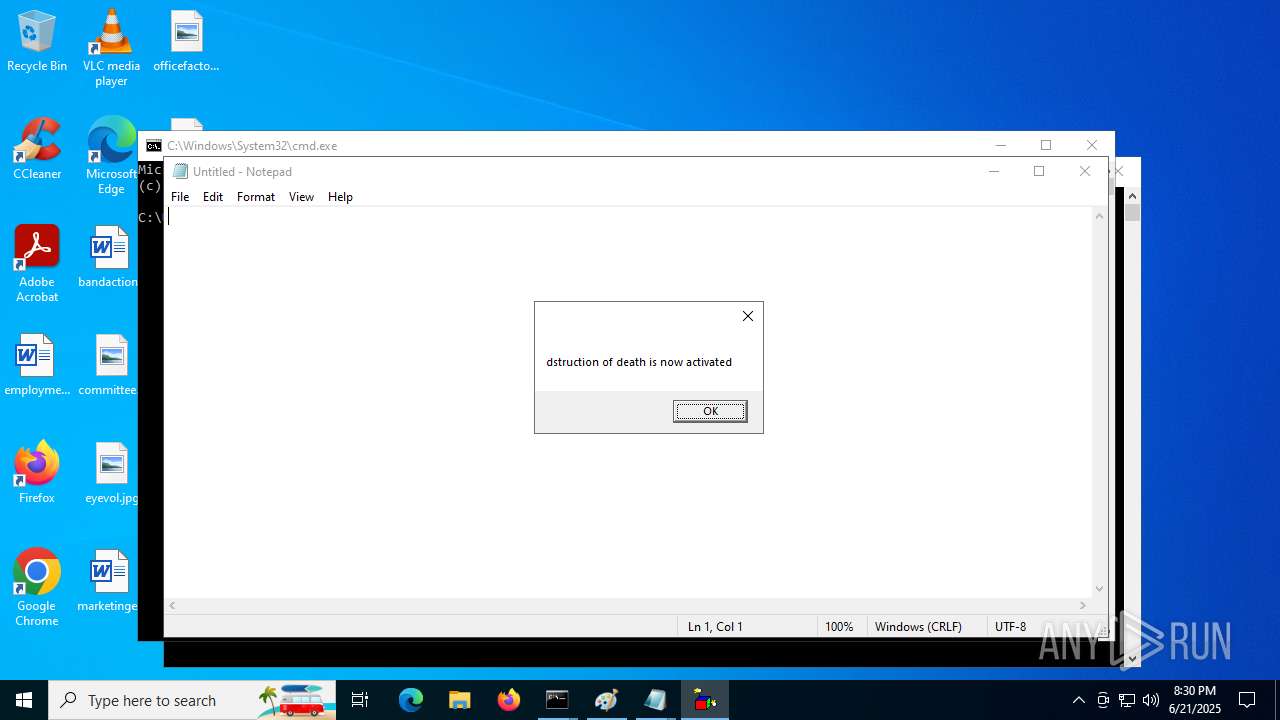The height and width of the screenshot is (720, 1280).
Task: Open File Explorer from the taskbar
Action: tap(459, 700)
